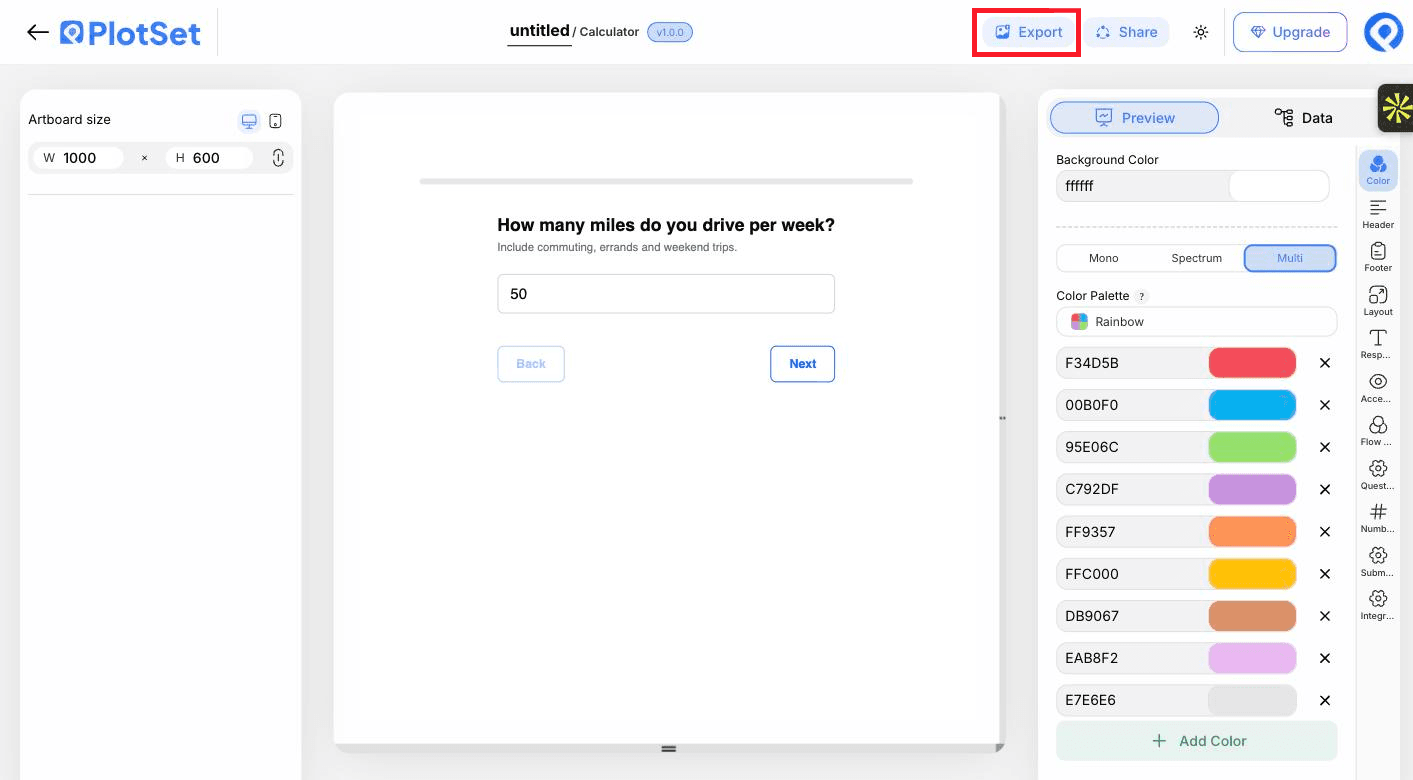Viewport: 1413px width, 780px height.
Task: Click the Upgrade button
Action: 1290,32
